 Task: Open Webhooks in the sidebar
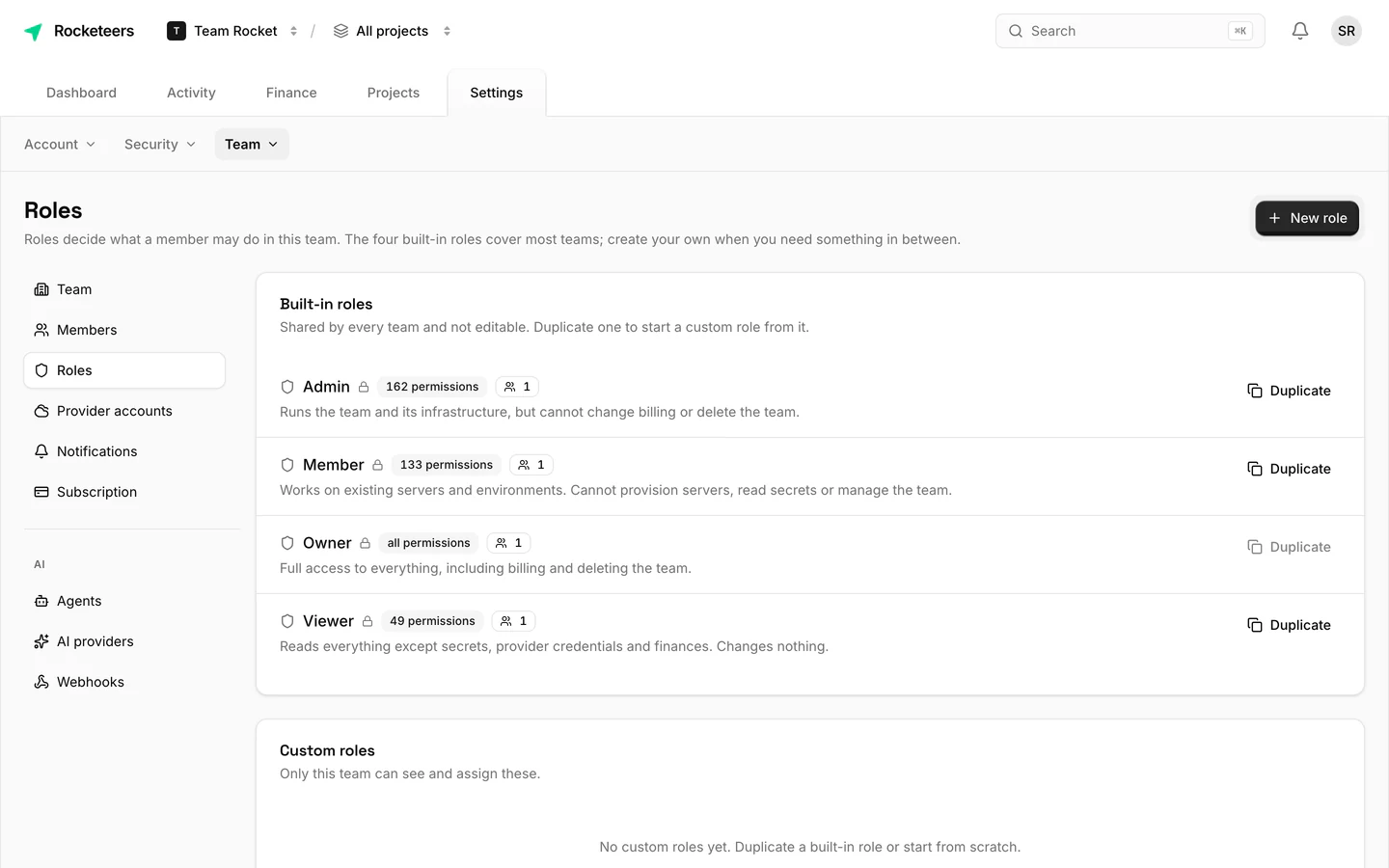click(124, 682)
